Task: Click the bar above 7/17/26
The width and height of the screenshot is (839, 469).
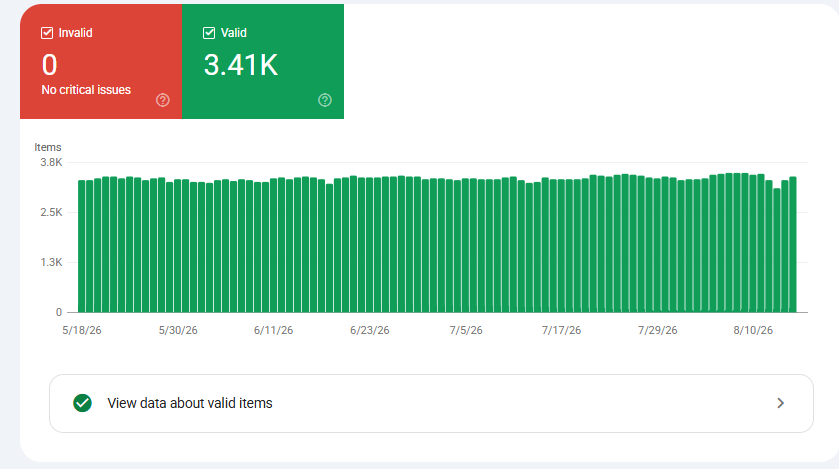Action: pos(561,246)
